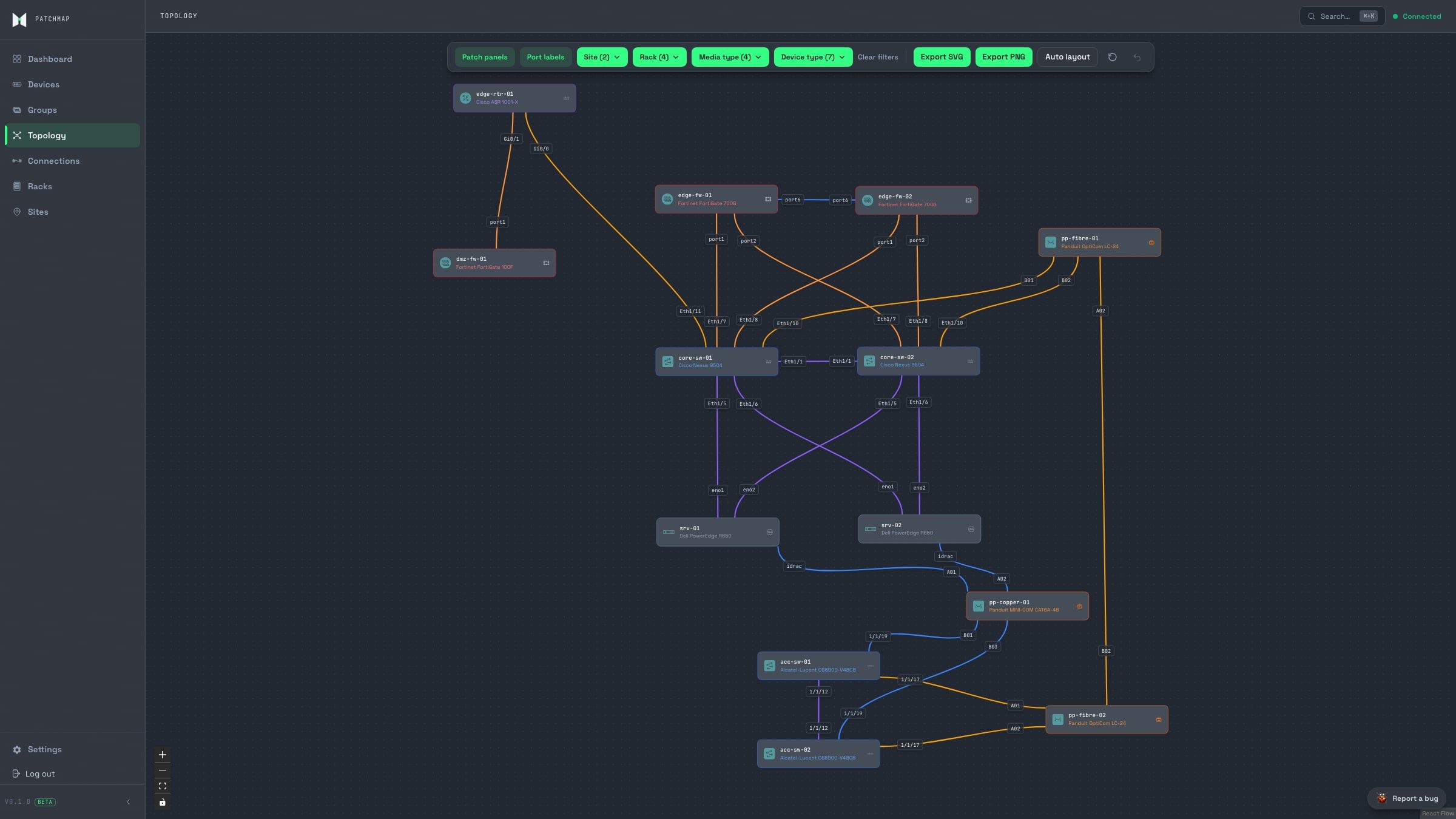Click edge-fw-01 node's right-side icon
This screenshot has height=819, width=1456.
(x=768, y=199)
